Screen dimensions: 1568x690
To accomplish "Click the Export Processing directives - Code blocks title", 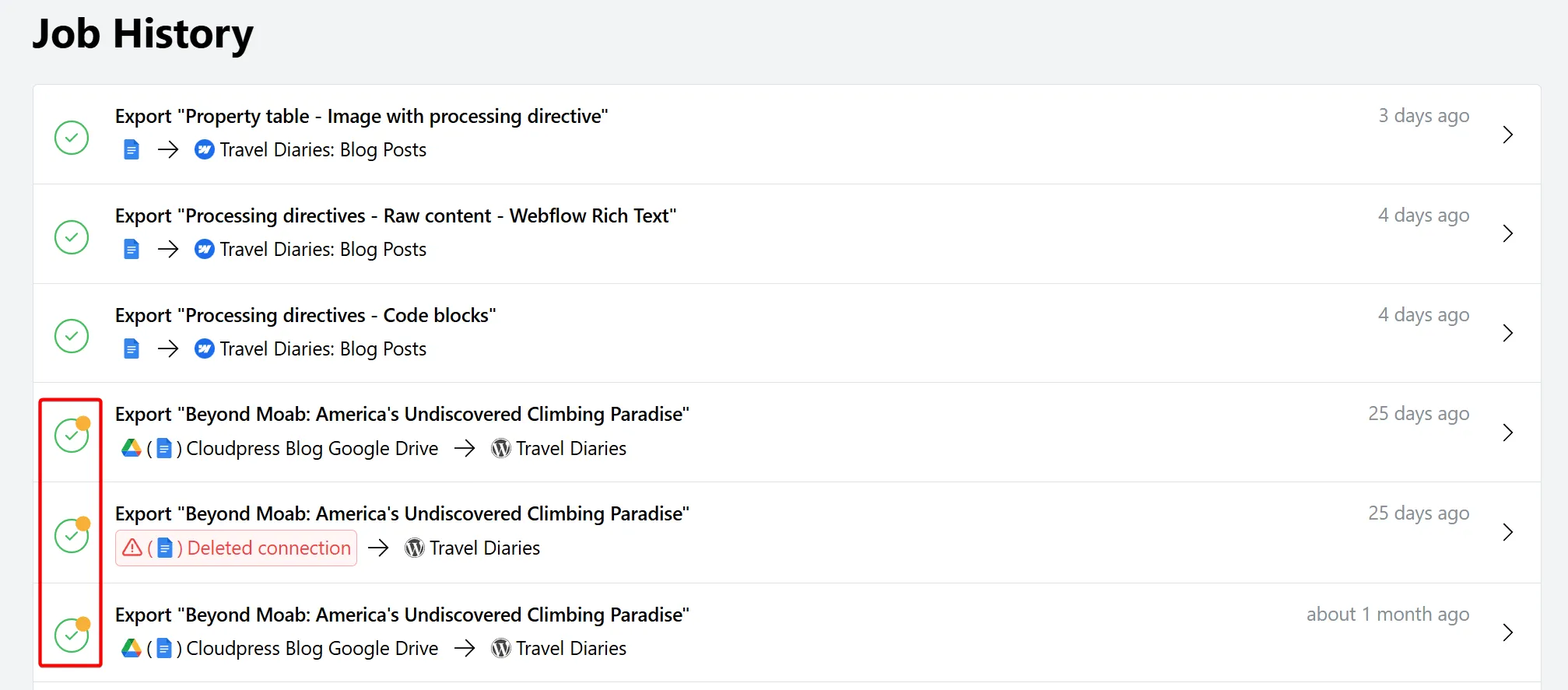I will coord(306,315).
